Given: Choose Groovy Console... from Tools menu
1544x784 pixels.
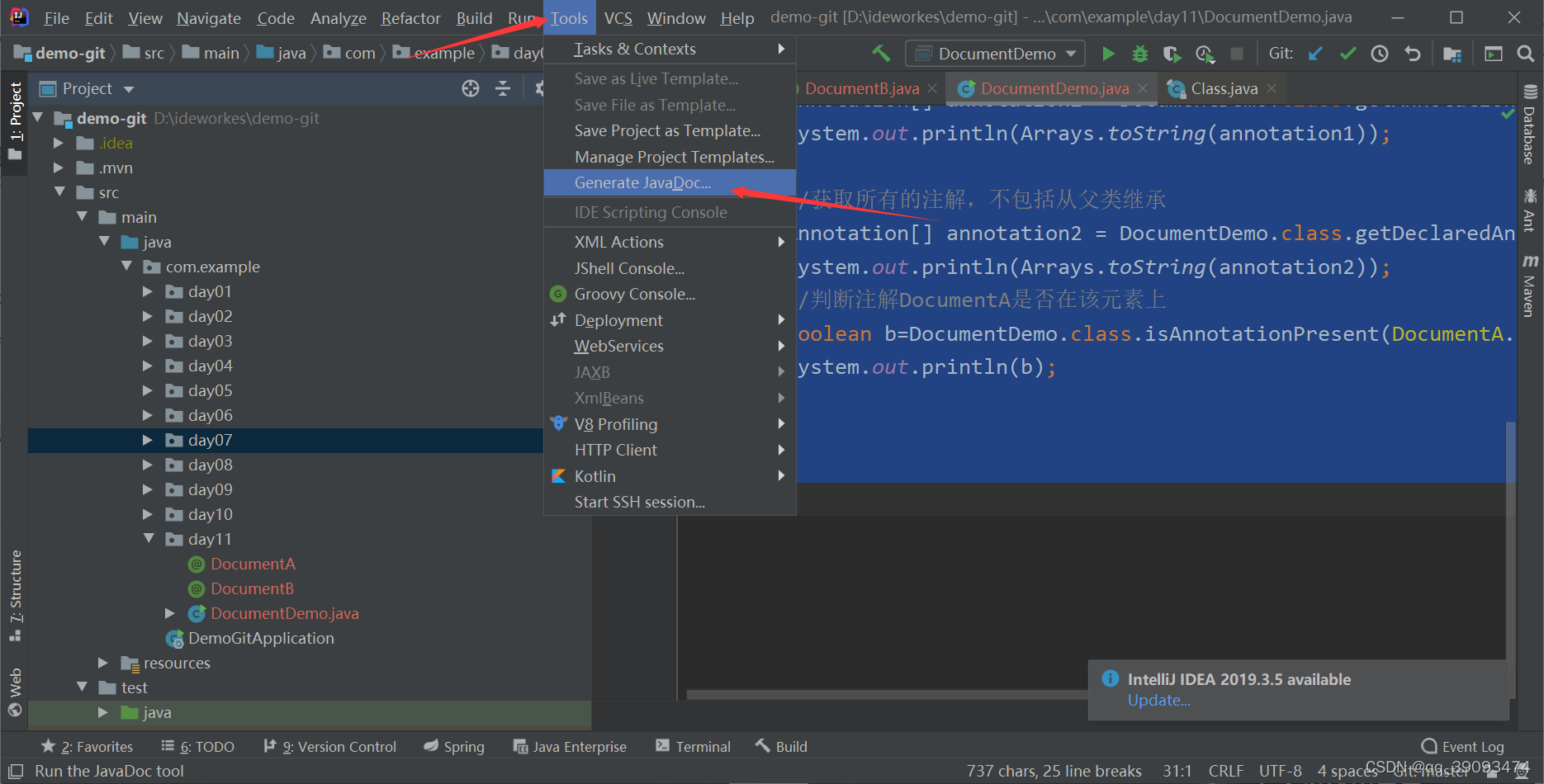Looking at the screenshot, I should (670, 294).
